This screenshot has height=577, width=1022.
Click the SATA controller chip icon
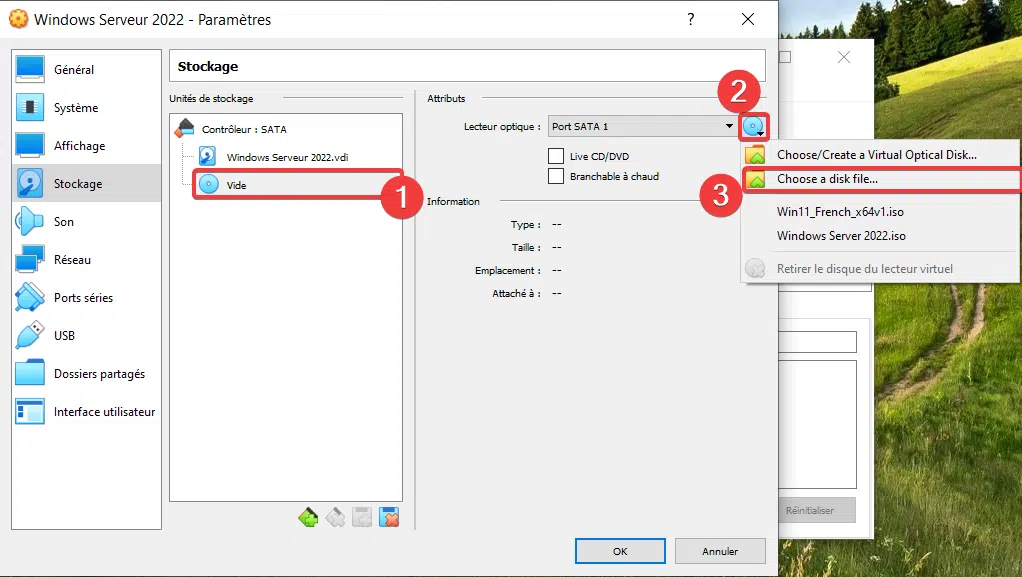coord(185,128)
